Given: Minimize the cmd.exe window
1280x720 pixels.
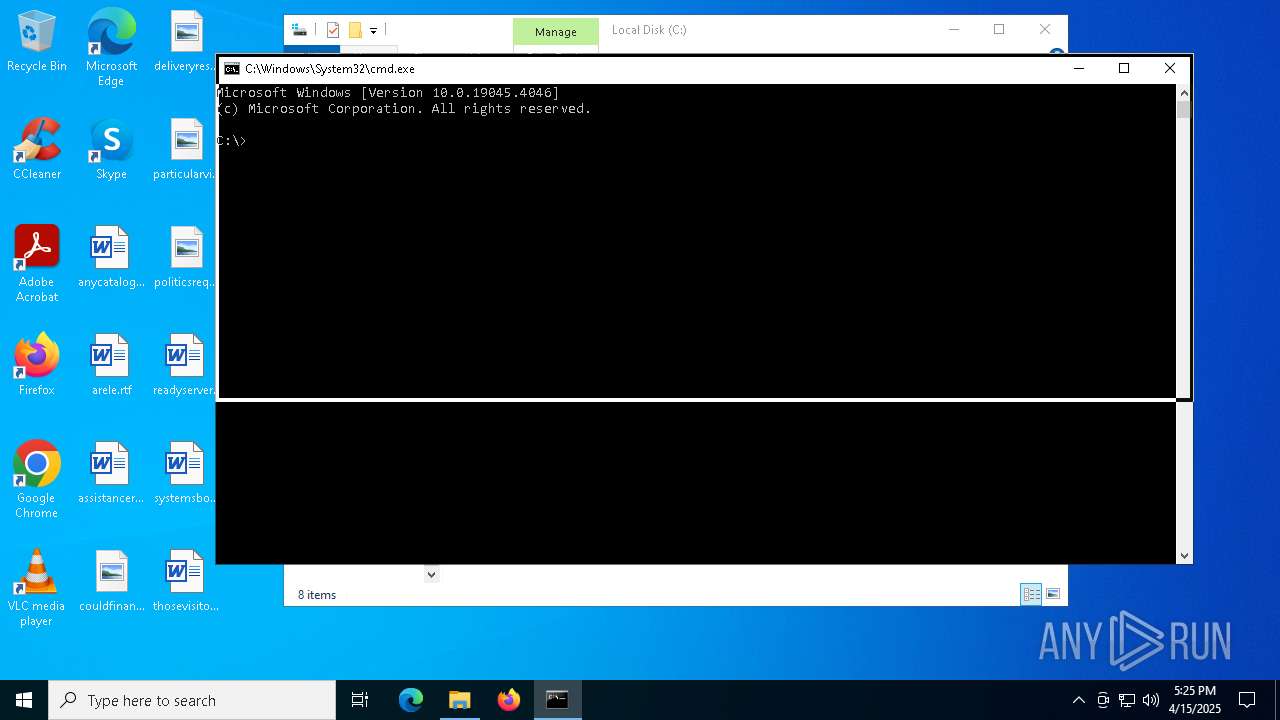Looking at the screenshot, I should point(1078,69).
